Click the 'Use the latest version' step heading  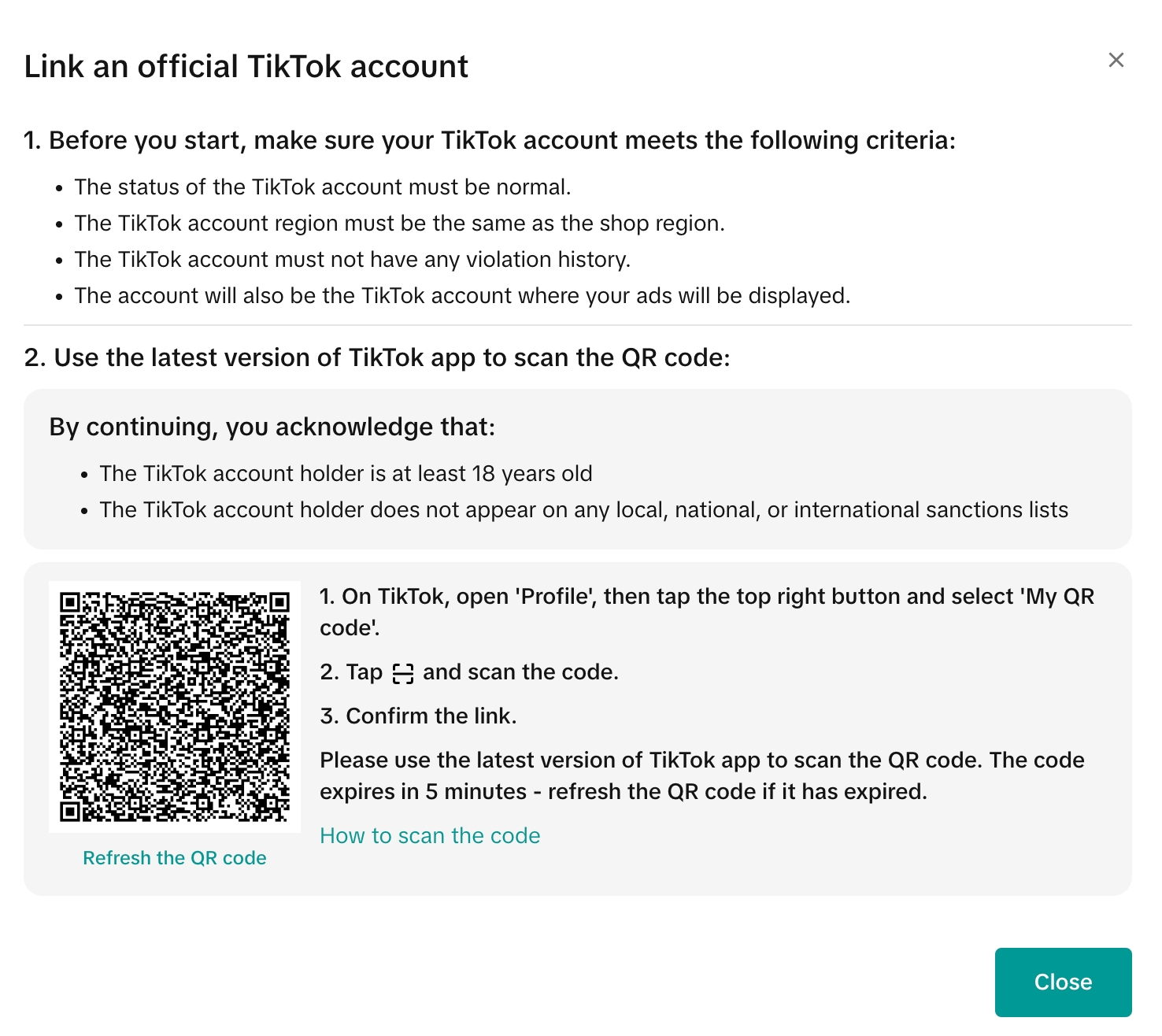coord(377,358)
